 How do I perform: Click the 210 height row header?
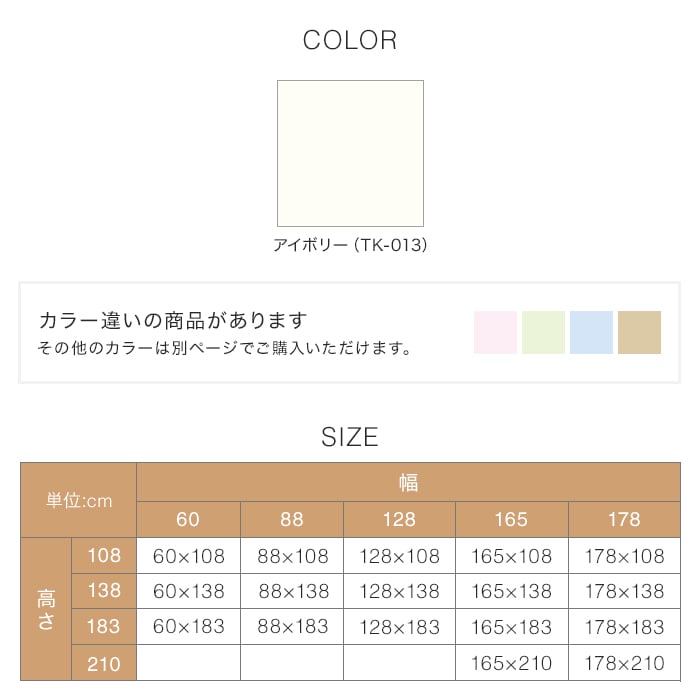pyautogui.click(x=104, y=663)
